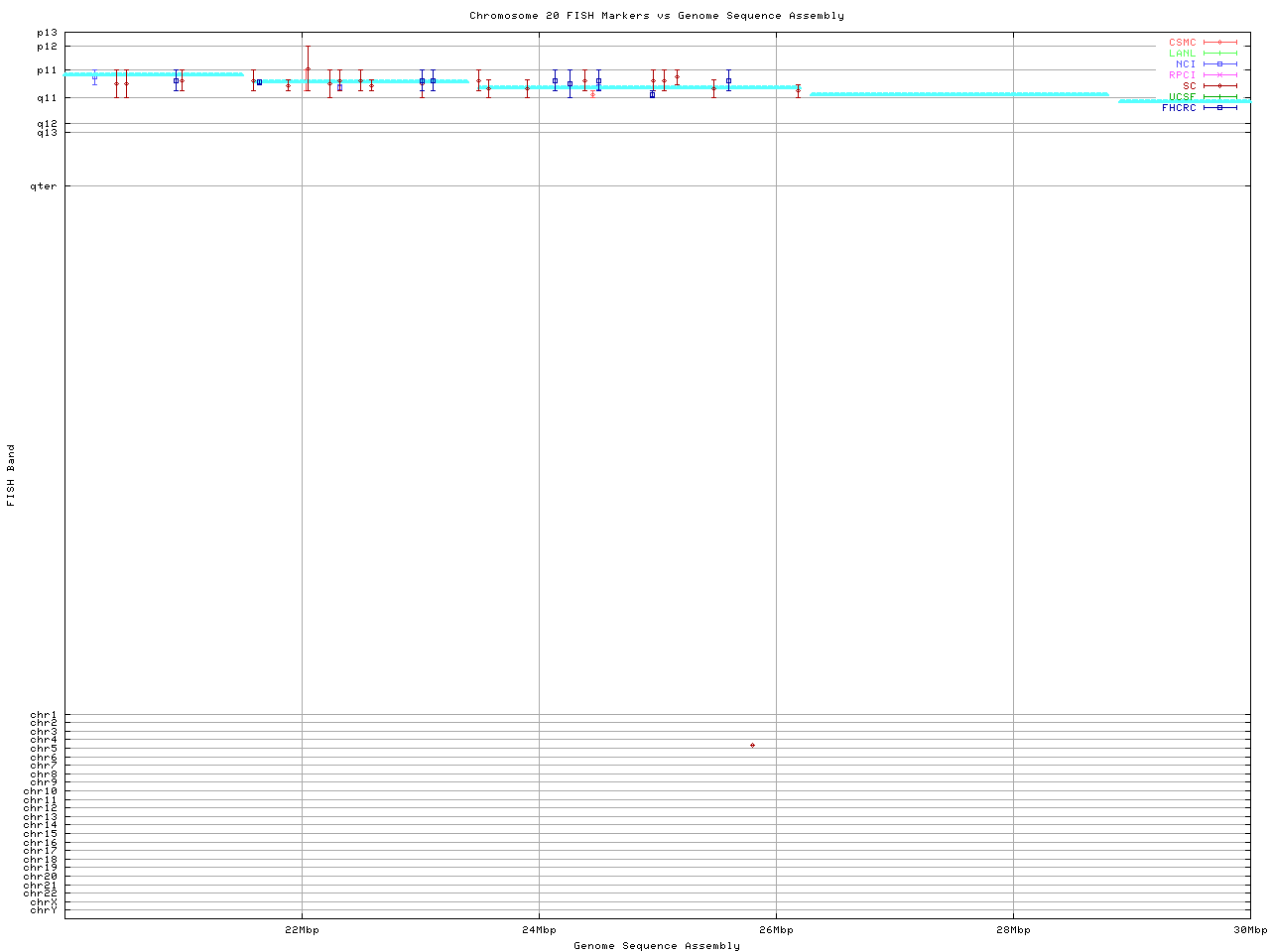This screenshot has width=1270, height=952.
Task: Click the tallest red error bar reaching p12
Action: [x=308, y=67]
